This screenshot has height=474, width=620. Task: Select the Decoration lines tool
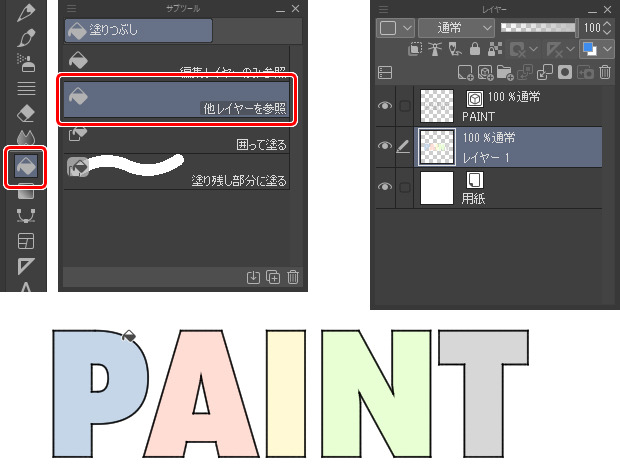click(x=26, y=88)
